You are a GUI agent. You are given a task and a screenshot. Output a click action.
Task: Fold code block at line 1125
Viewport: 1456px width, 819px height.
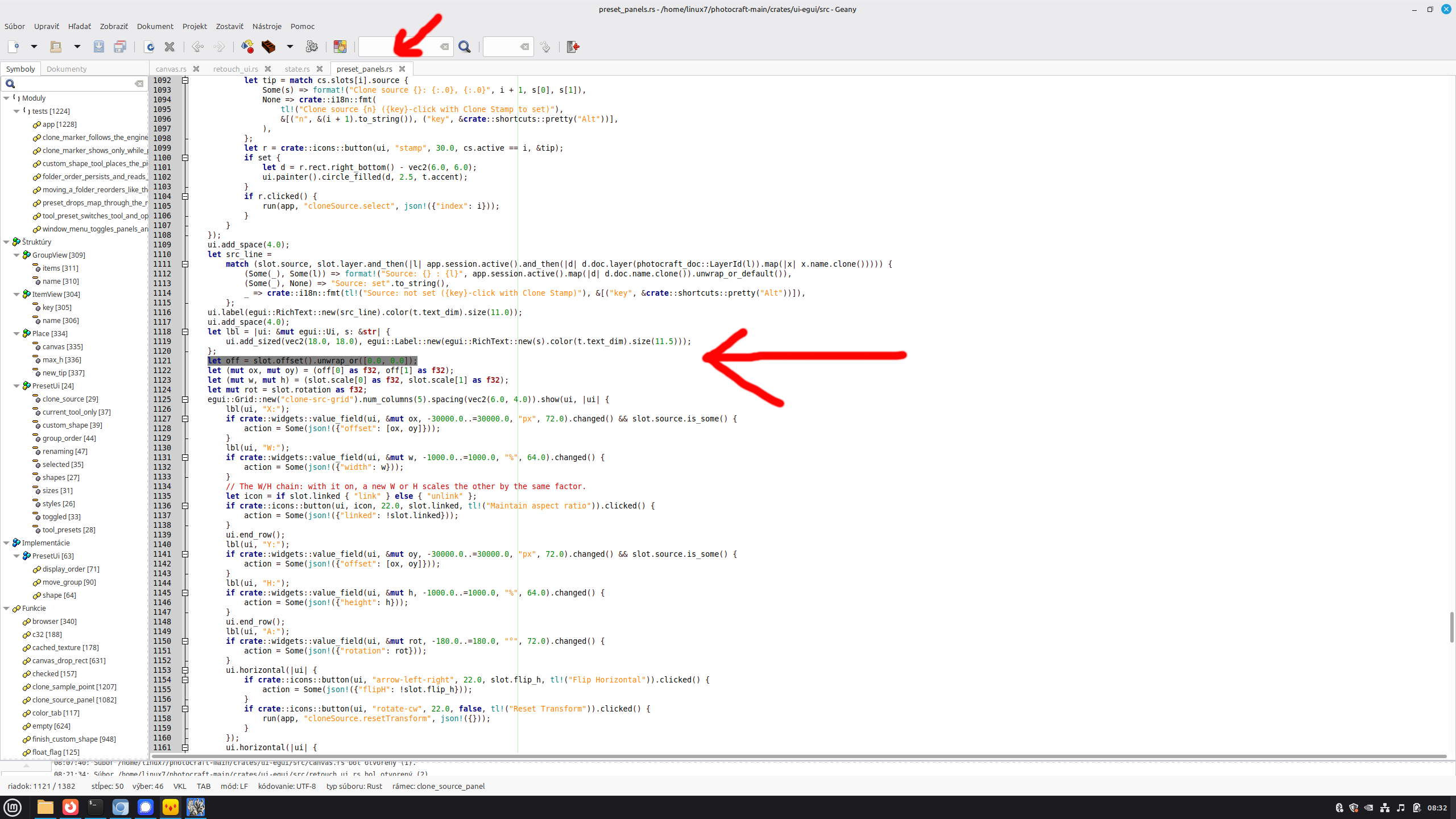click(185, 399)
